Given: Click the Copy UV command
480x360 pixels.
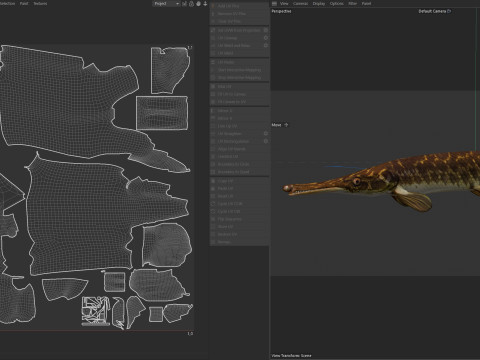Looking at the screenshot, I should 239,181.
